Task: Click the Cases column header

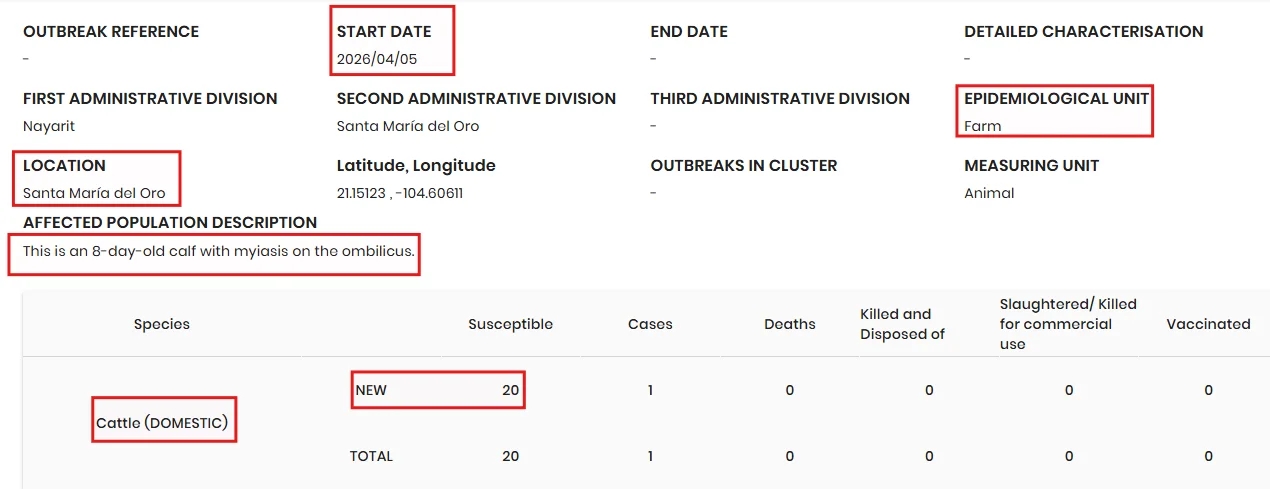Action: point(650,324)
